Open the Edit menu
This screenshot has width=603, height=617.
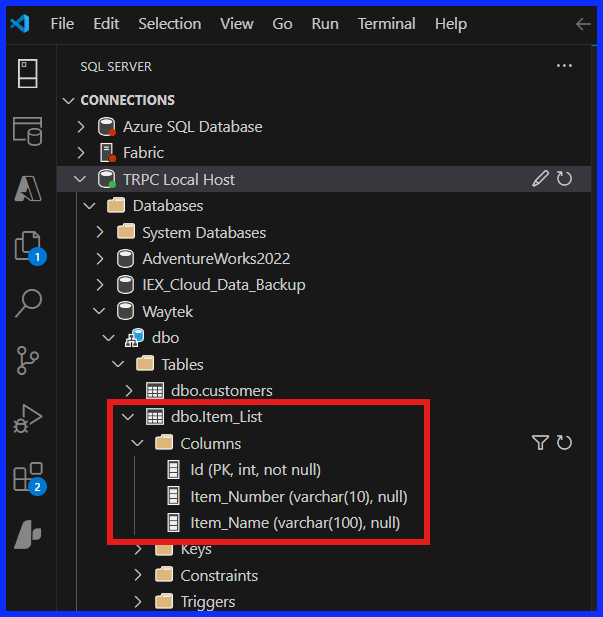(x=106, y=24)
